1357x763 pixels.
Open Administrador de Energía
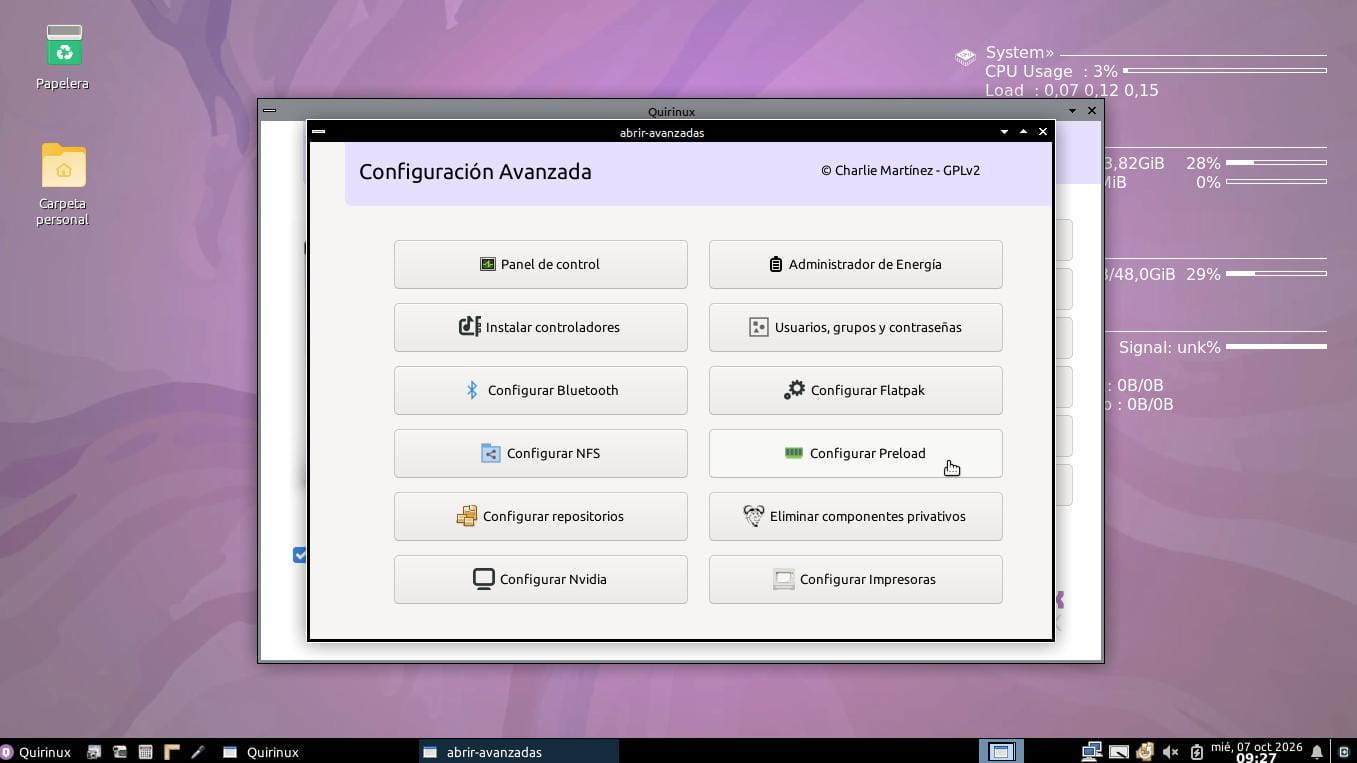[855, 264]
